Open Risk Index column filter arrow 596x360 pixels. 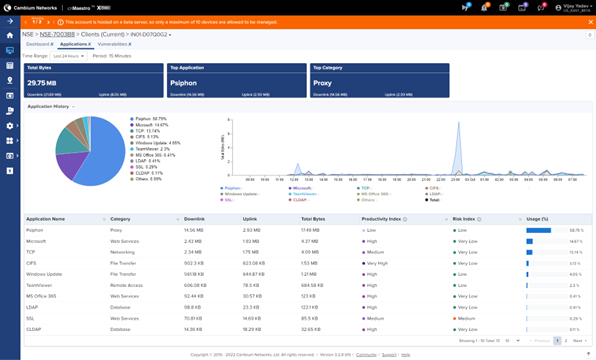[520, 219]
